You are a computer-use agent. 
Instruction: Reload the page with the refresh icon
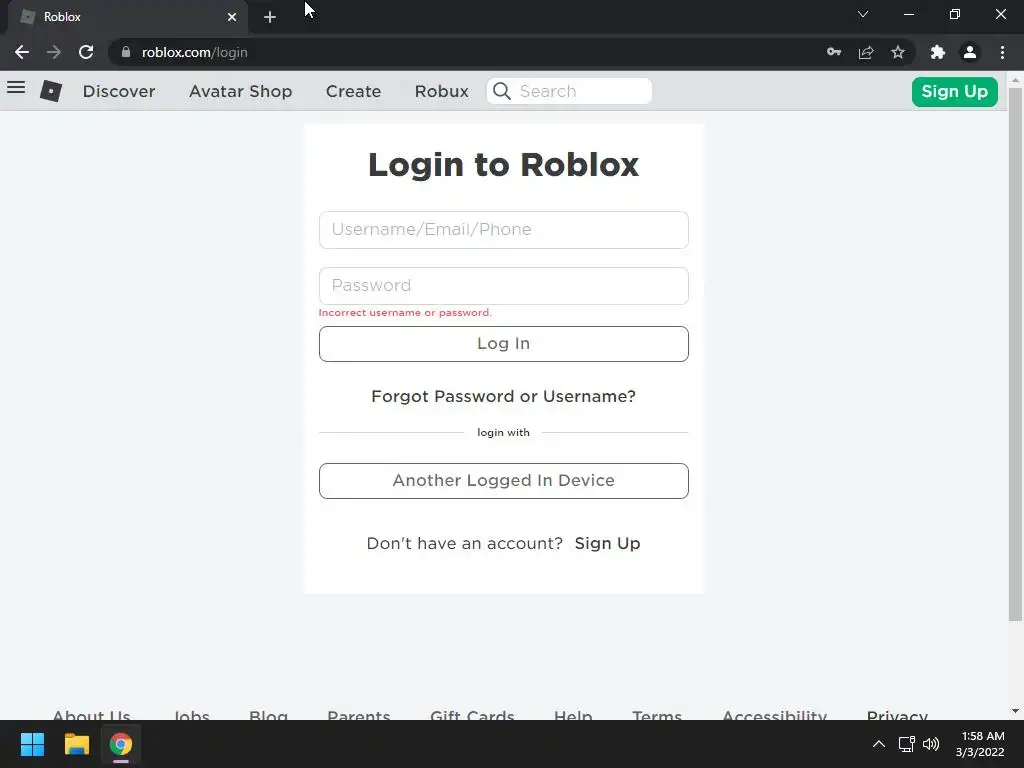[x=86, y=52]
